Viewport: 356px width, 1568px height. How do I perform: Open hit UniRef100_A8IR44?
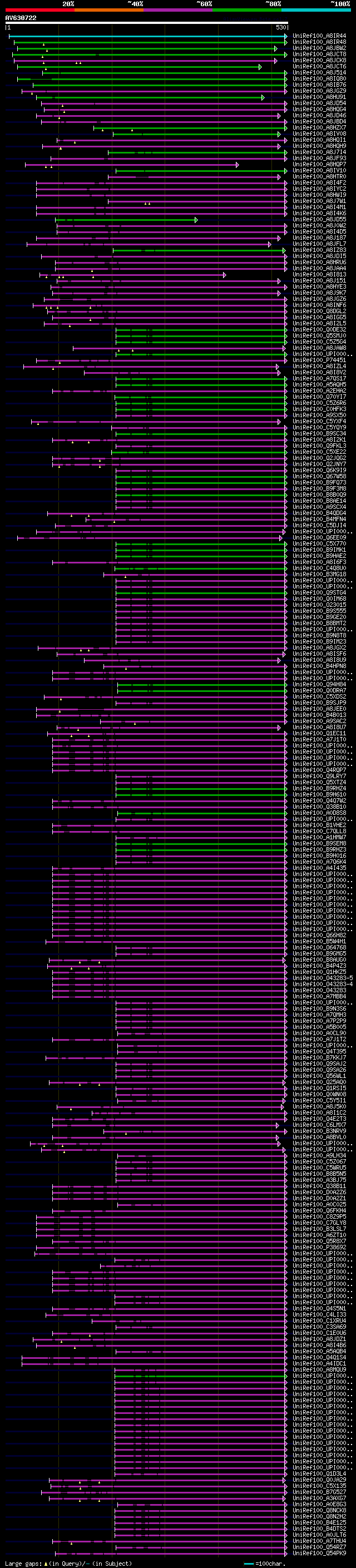319,36
